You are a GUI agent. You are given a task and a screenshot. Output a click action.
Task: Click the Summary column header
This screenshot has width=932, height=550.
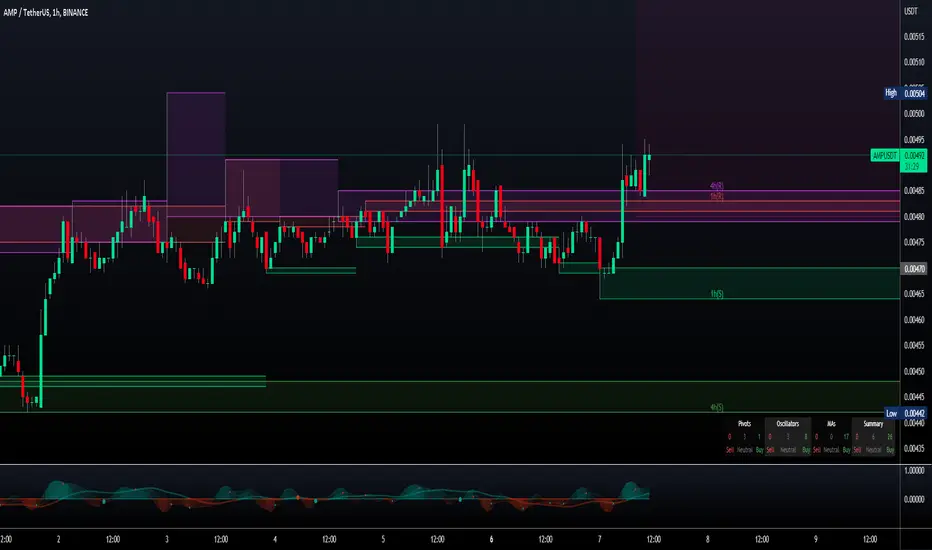(x=873, y=424)
